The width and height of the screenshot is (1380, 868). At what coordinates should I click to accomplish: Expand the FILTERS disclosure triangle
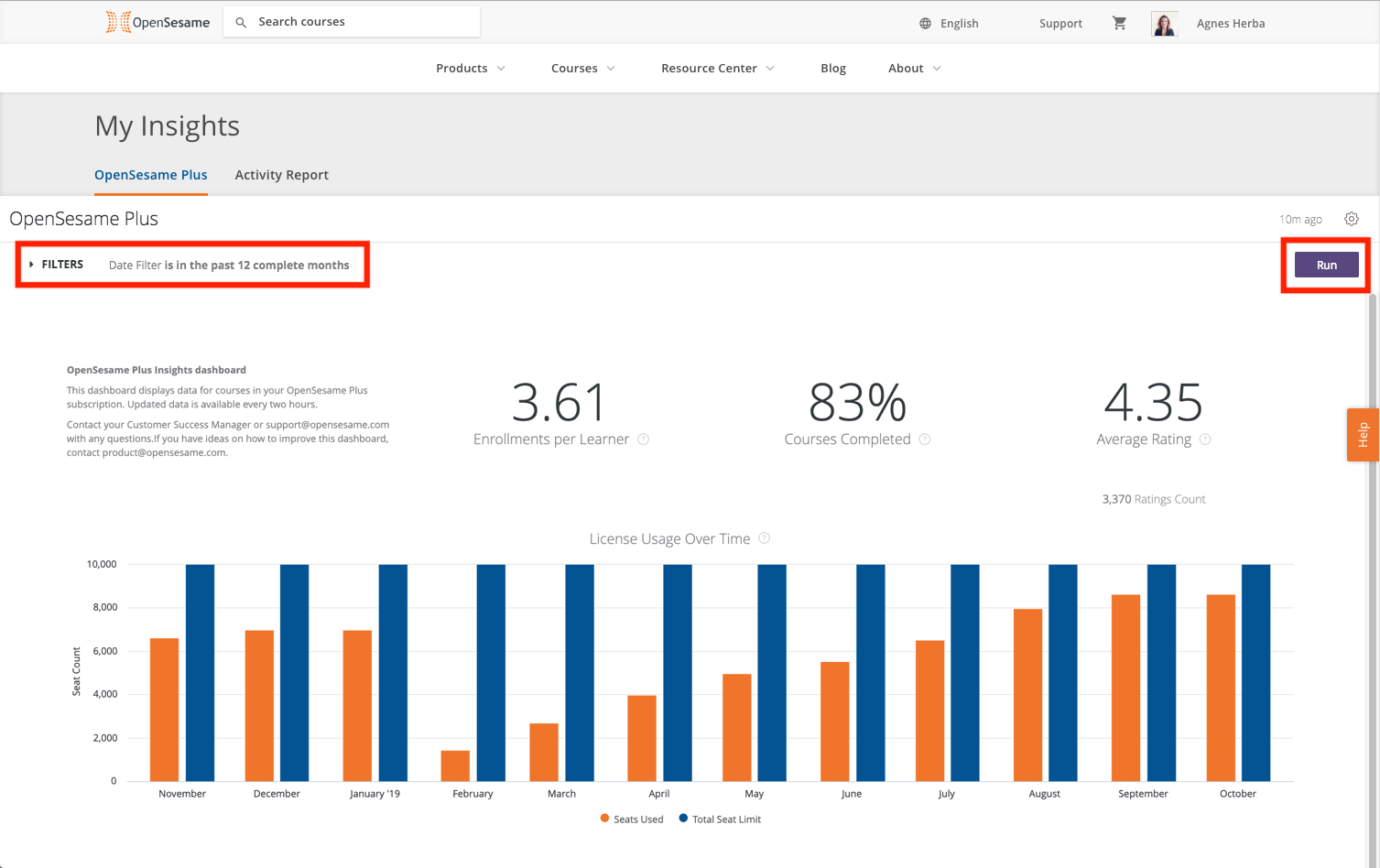[x=31, y=265]
